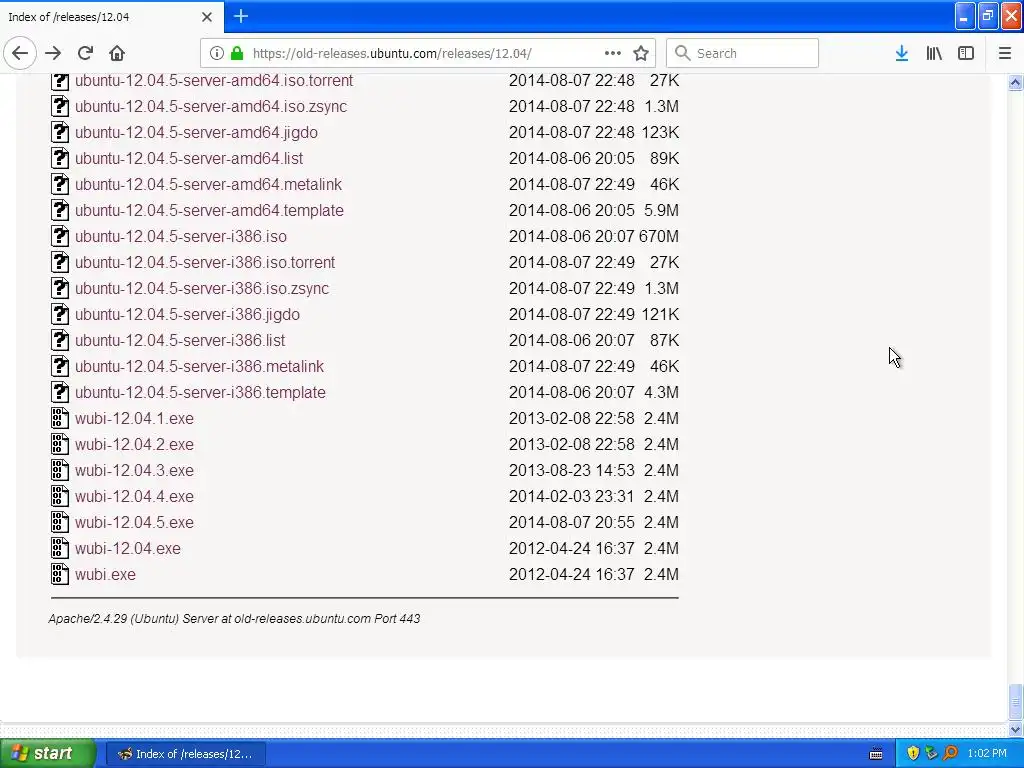
Task: Download wubi-12.04.exe
Action: click(127, 549)
